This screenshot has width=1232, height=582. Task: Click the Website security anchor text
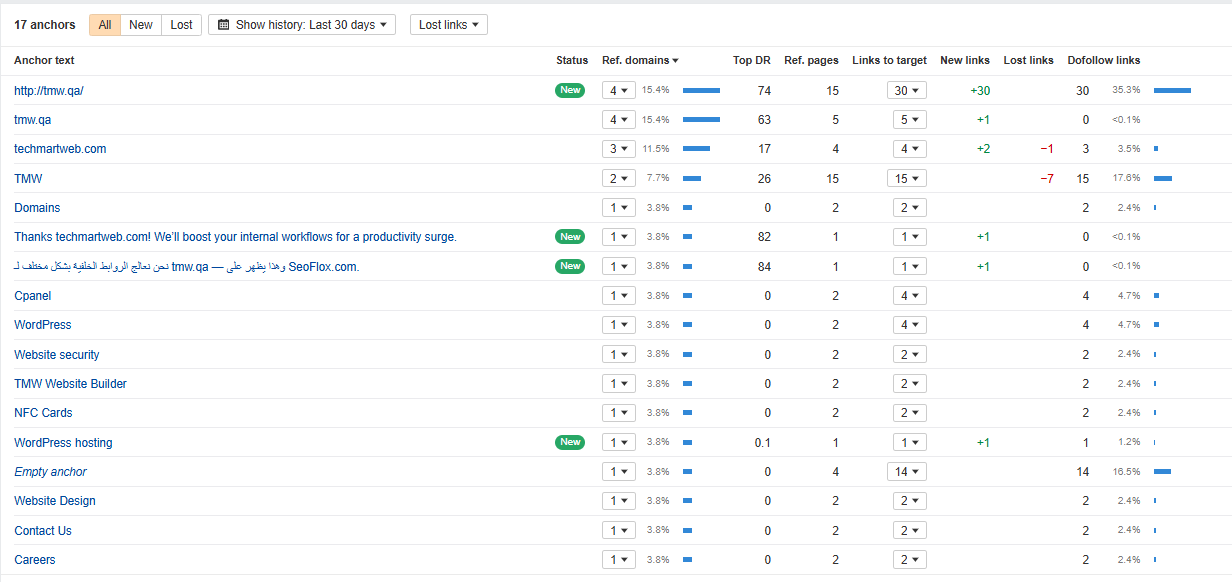pyautogui.click(x=57, y=355)
